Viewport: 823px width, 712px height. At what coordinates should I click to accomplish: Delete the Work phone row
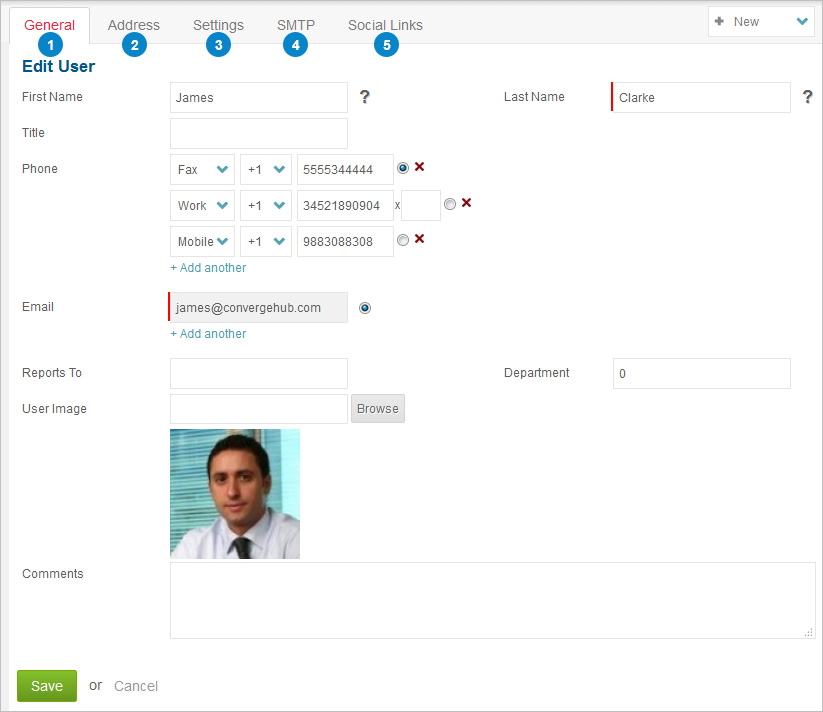coord(466,203)
